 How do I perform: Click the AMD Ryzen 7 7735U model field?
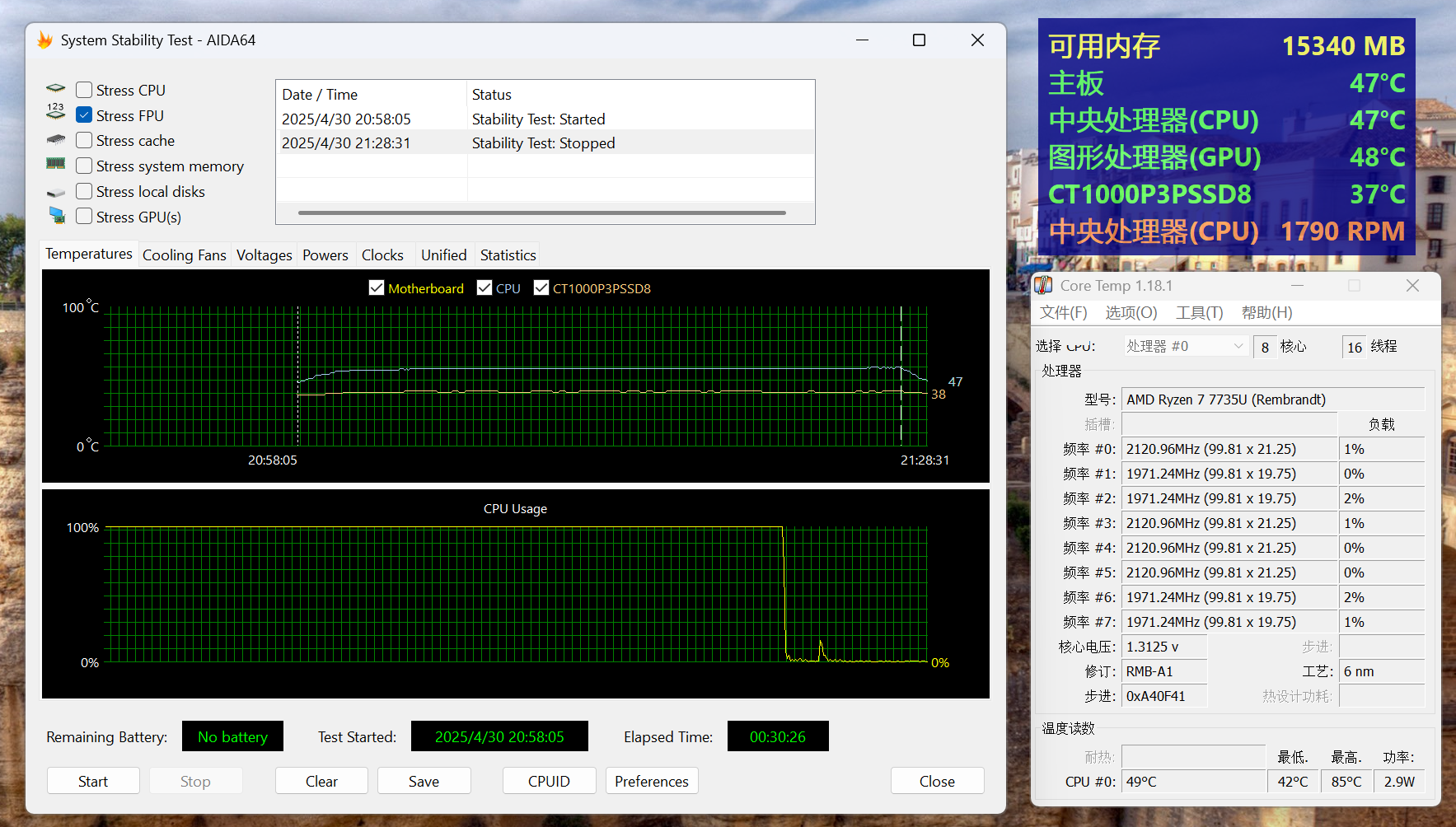click(1273, 399)
